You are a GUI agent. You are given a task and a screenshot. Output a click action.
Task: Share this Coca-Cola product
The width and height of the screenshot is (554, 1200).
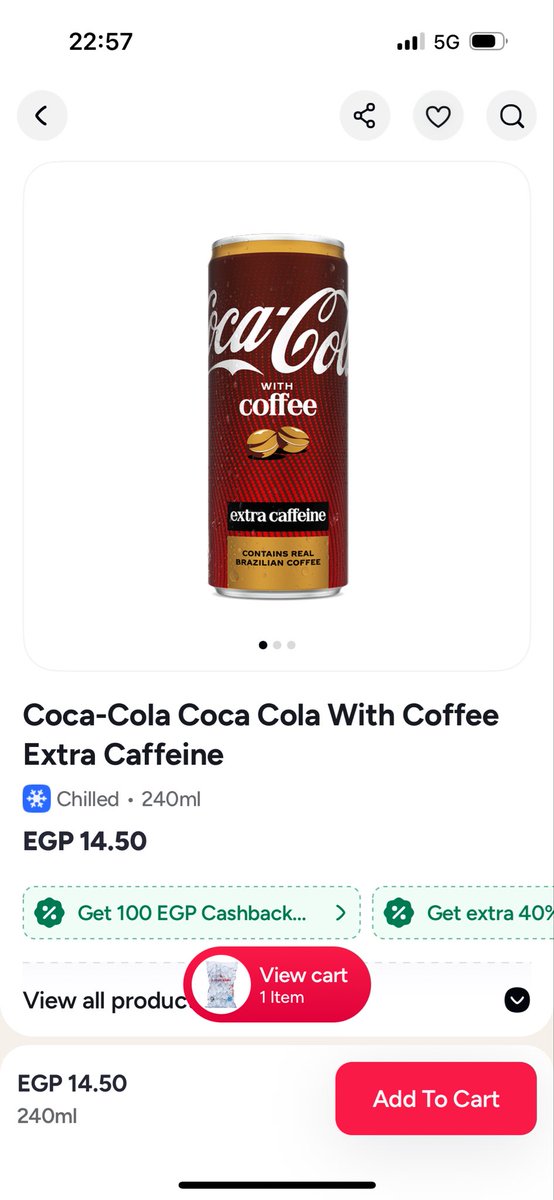364,116
